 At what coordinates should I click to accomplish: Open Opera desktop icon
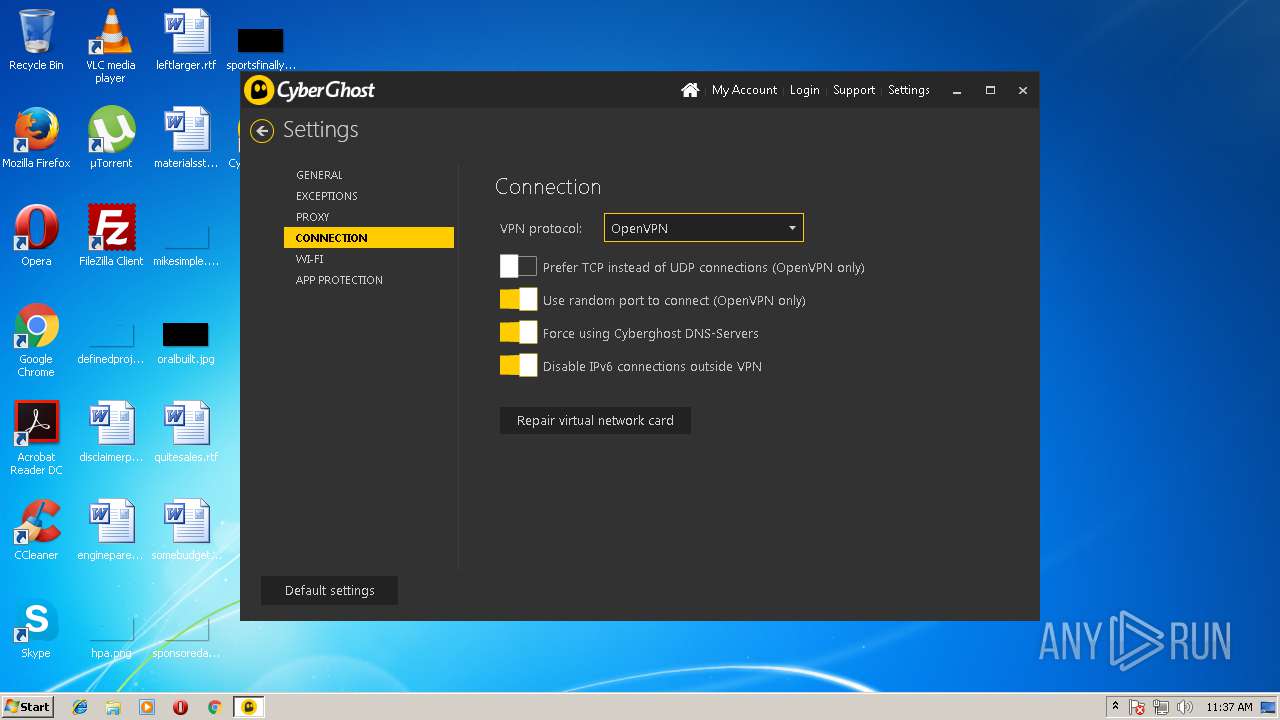[x=36, y=236]
